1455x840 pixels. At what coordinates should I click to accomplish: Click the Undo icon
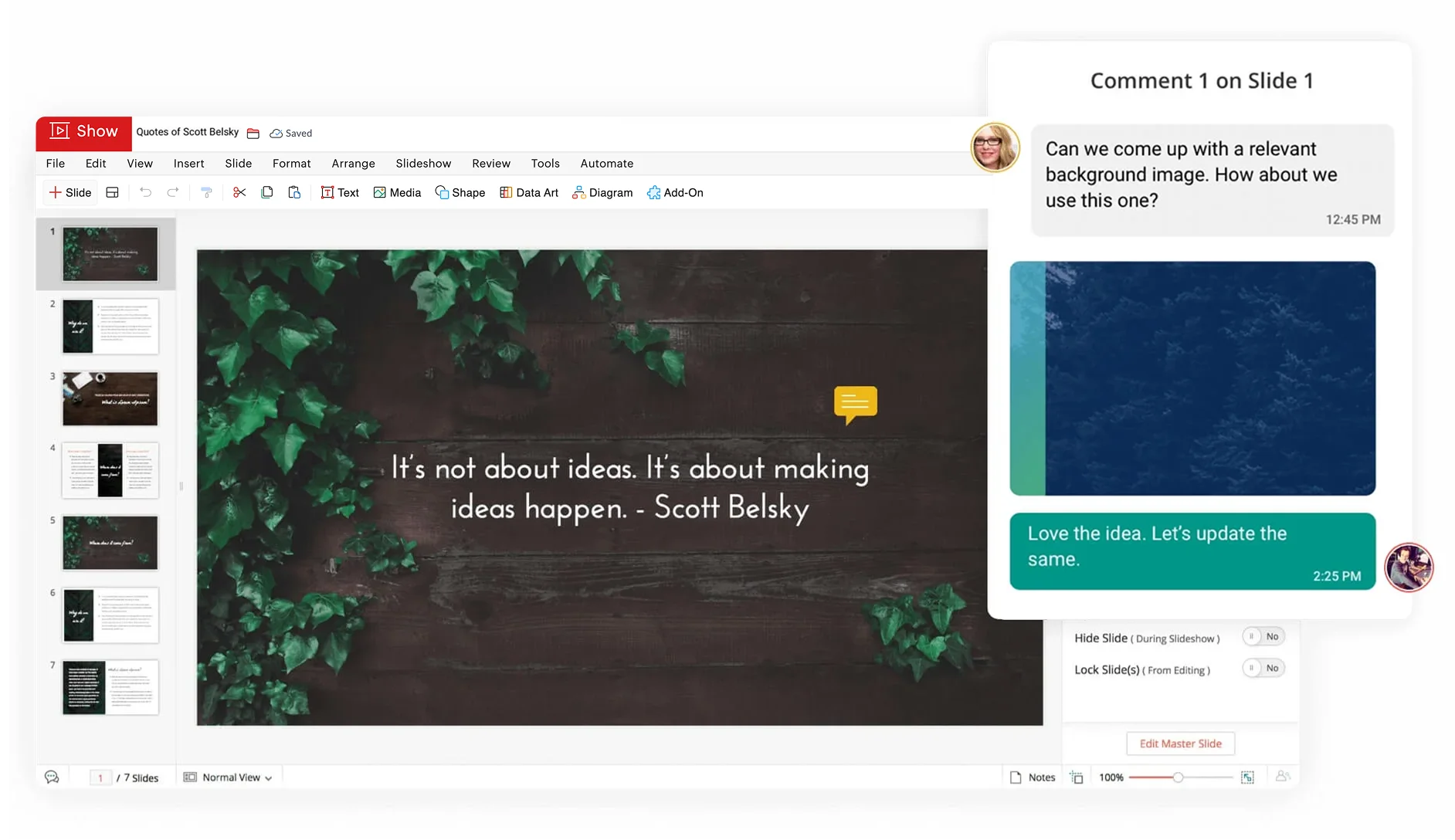point(145,192)
